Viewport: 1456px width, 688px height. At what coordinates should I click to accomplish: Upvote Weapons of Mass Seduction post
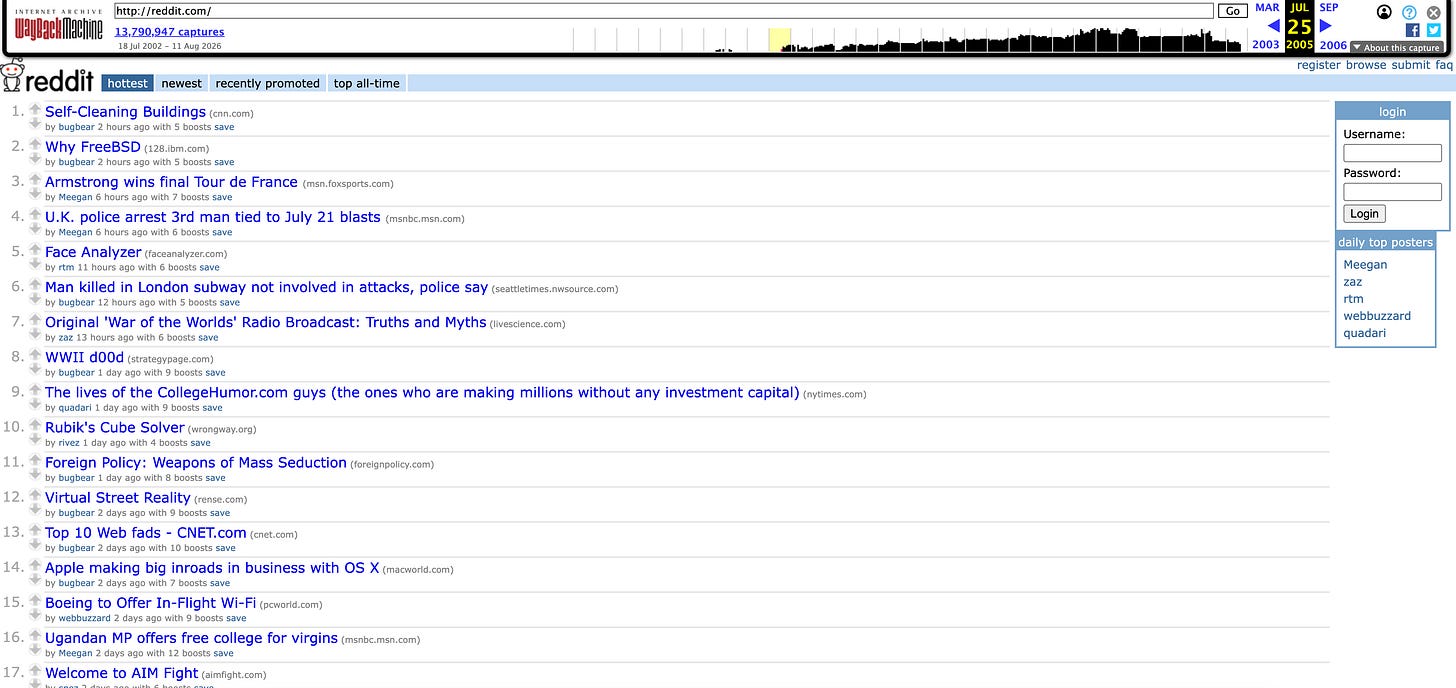tap(35, 458)
